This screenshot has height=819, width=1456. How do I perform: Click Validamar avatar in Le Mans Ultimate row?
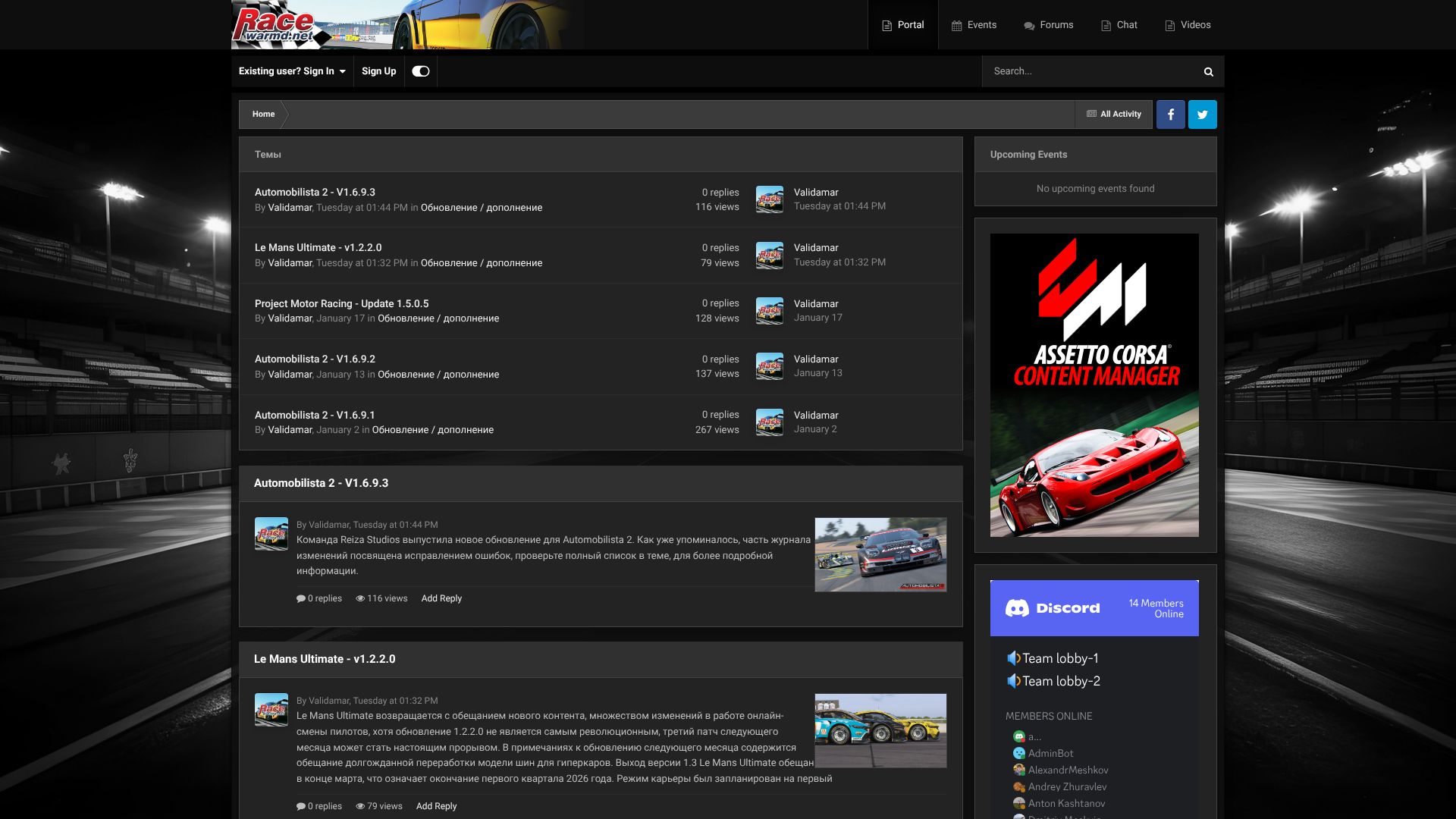click(x=769, y=255)
